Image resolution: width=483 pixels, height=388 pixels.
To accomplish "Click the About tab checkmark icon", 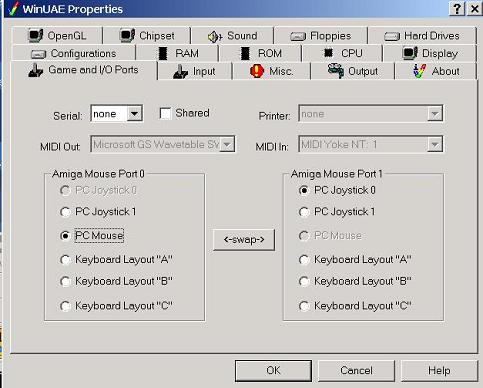I will 419,71.
